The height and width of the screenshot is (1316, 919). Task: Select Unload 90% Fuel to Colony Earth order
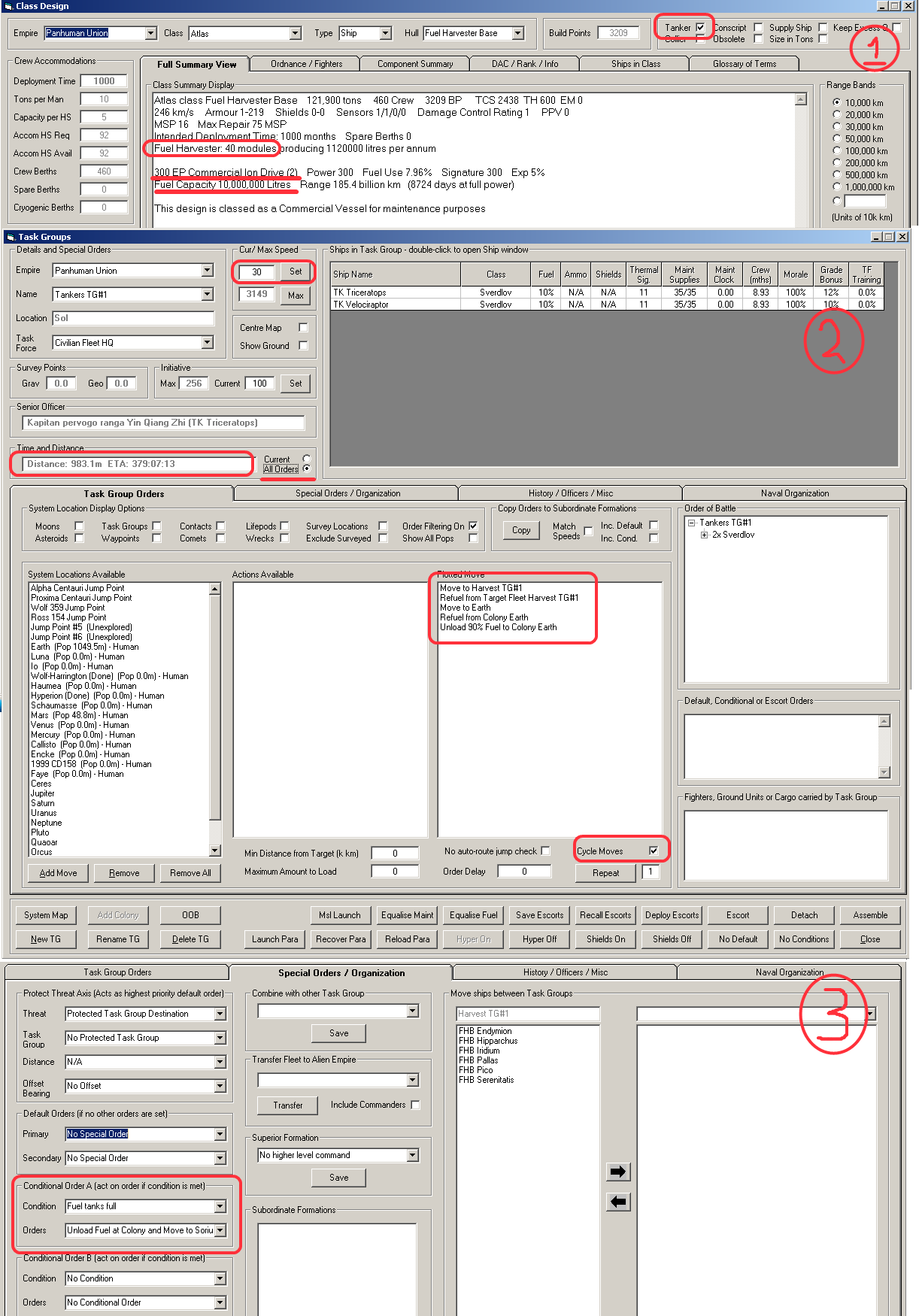(499, 627)
